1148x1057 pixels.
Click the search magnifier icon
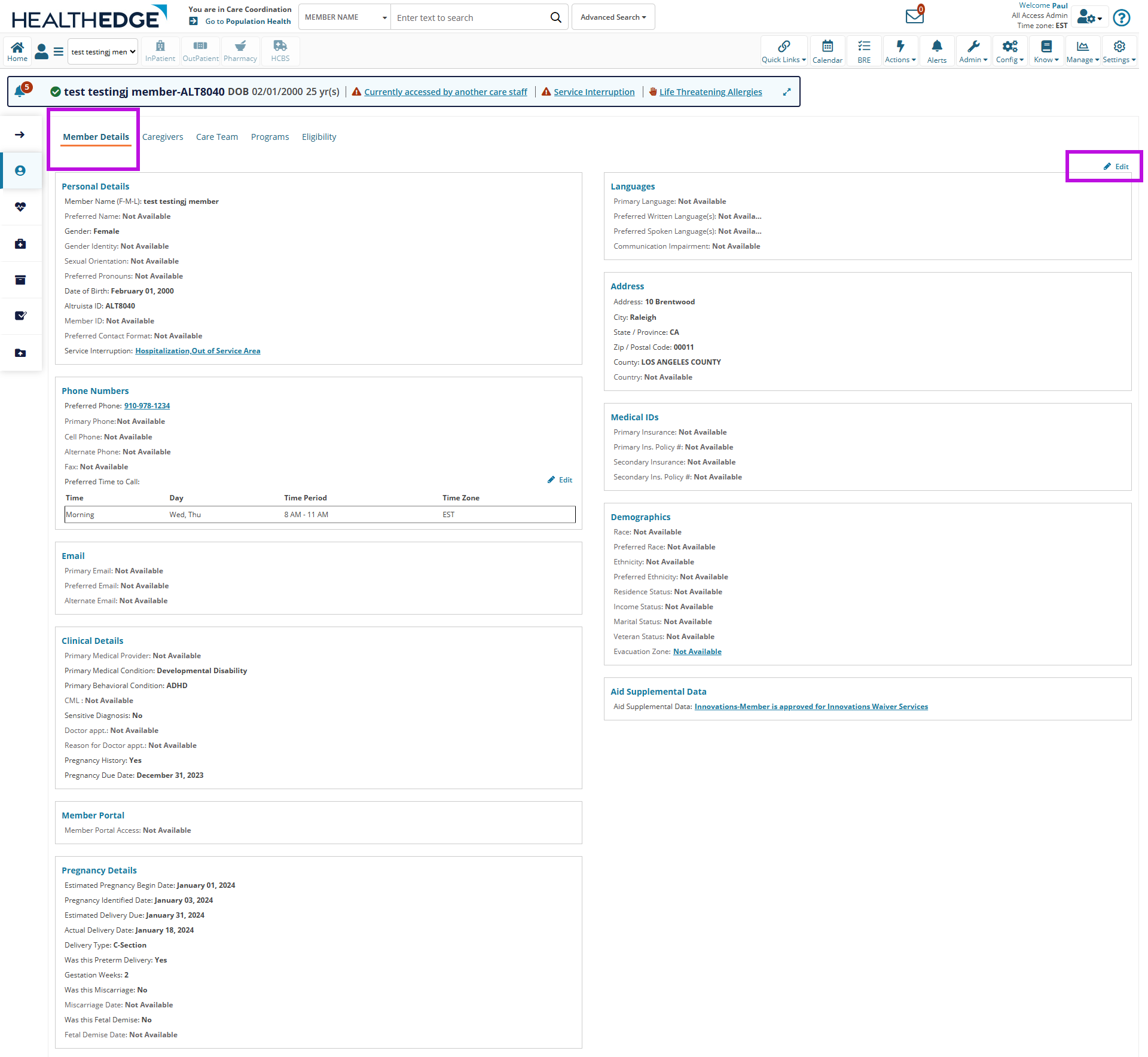[555, 17]
